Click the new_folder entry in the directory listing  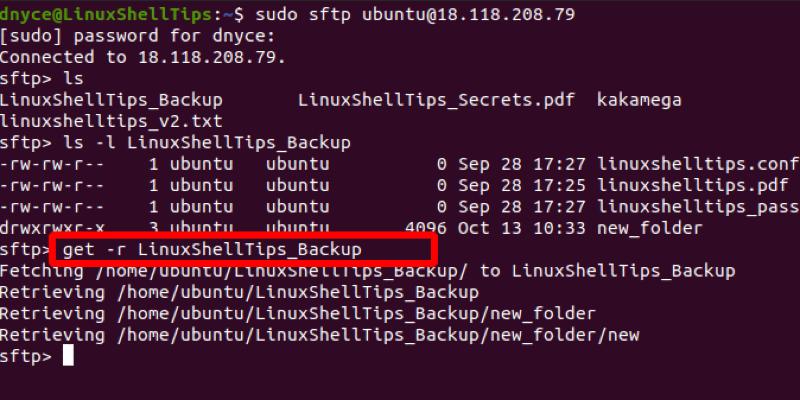point(650,228)
